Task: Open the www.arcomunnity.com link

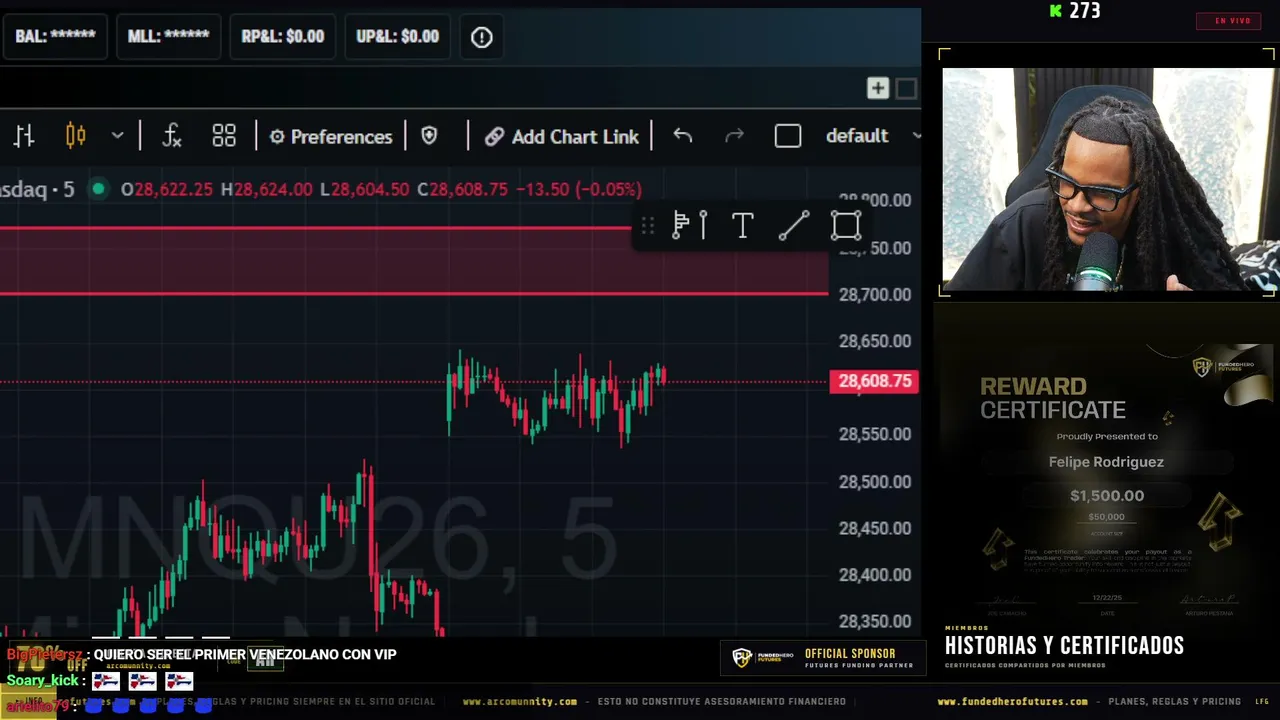Action: pyautogui.click(x=520, y=702)
